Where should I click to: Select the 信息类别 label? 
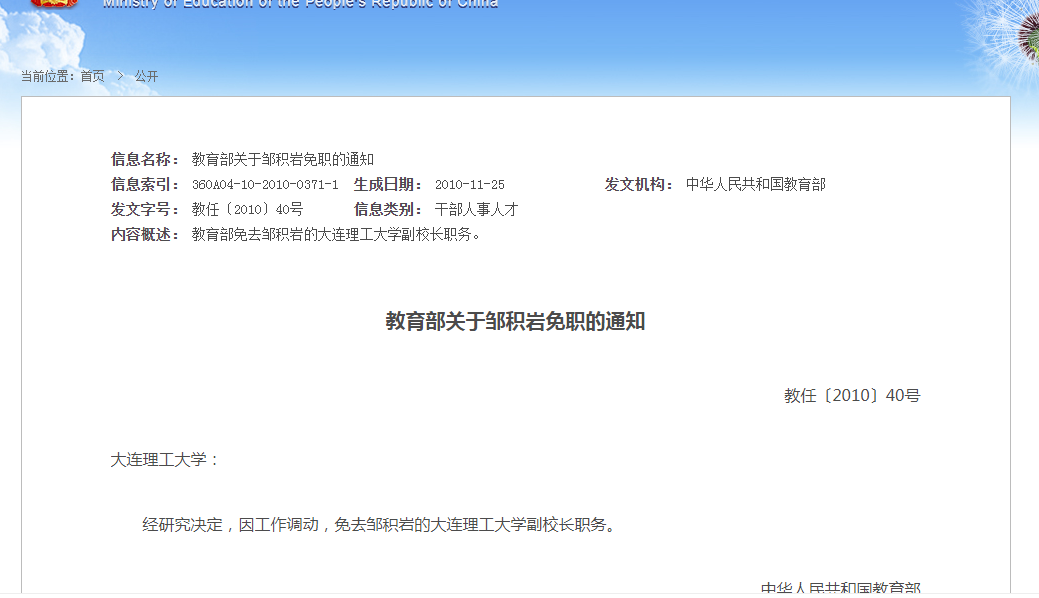tap(388, 209)
